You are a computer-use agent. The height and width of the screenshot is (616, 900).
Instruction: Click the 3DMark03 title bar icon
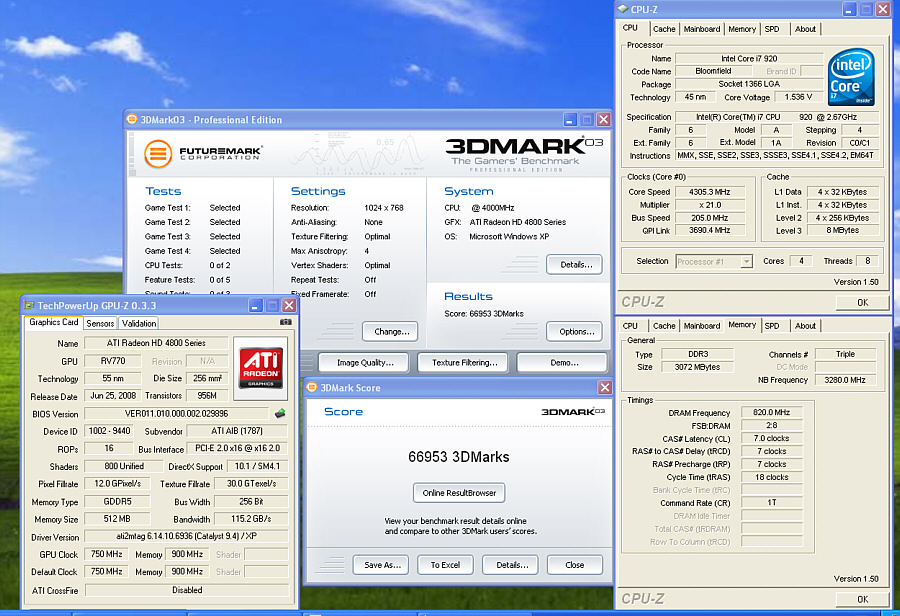point(132,119)
